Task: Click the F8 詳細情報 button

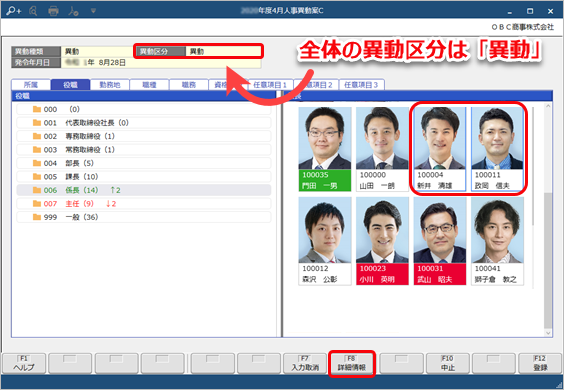Action: pyautogui.click(x=352, y=363)
